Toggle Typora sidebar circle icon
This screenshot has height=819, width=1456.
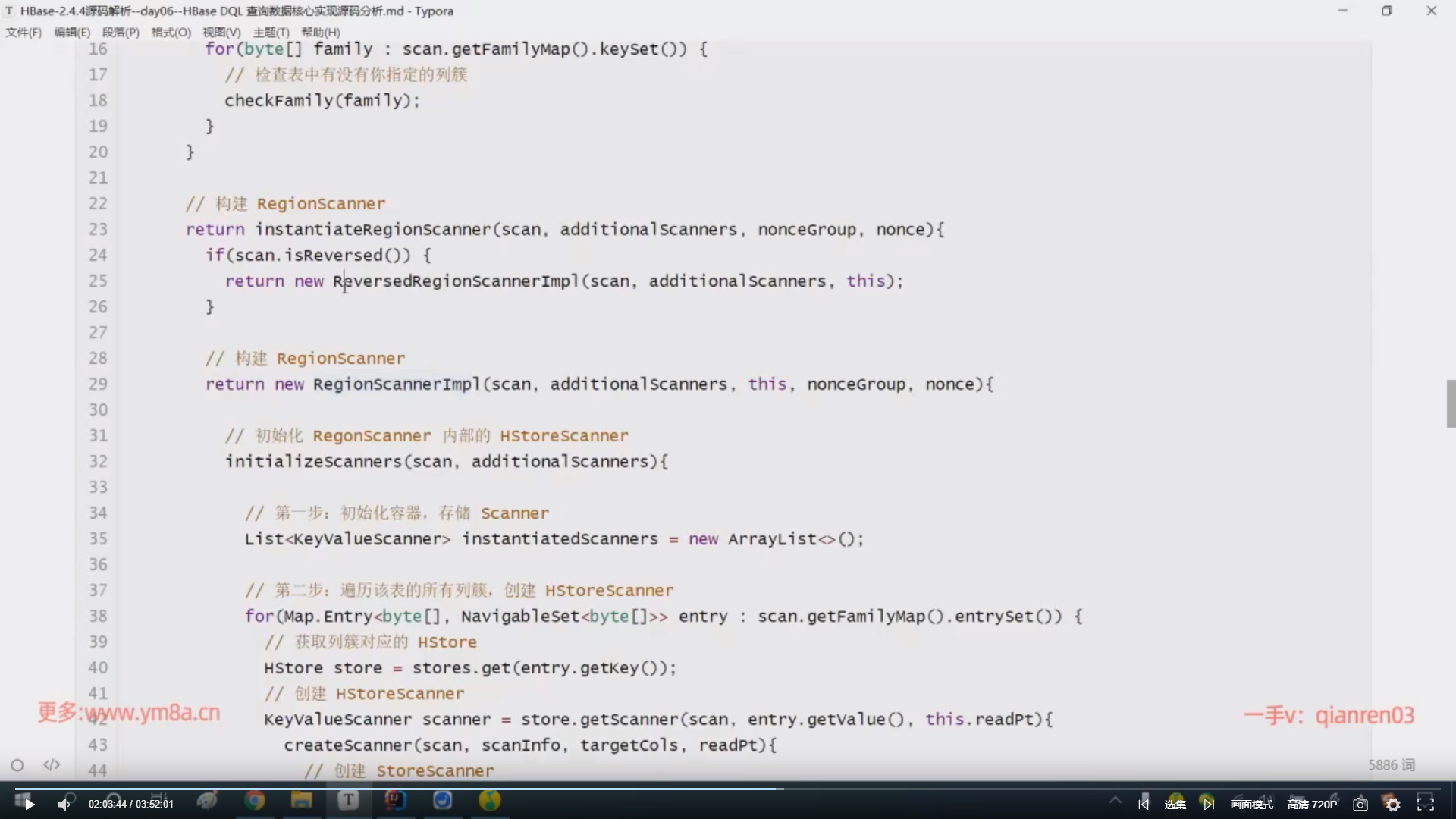tap(17, 765)
